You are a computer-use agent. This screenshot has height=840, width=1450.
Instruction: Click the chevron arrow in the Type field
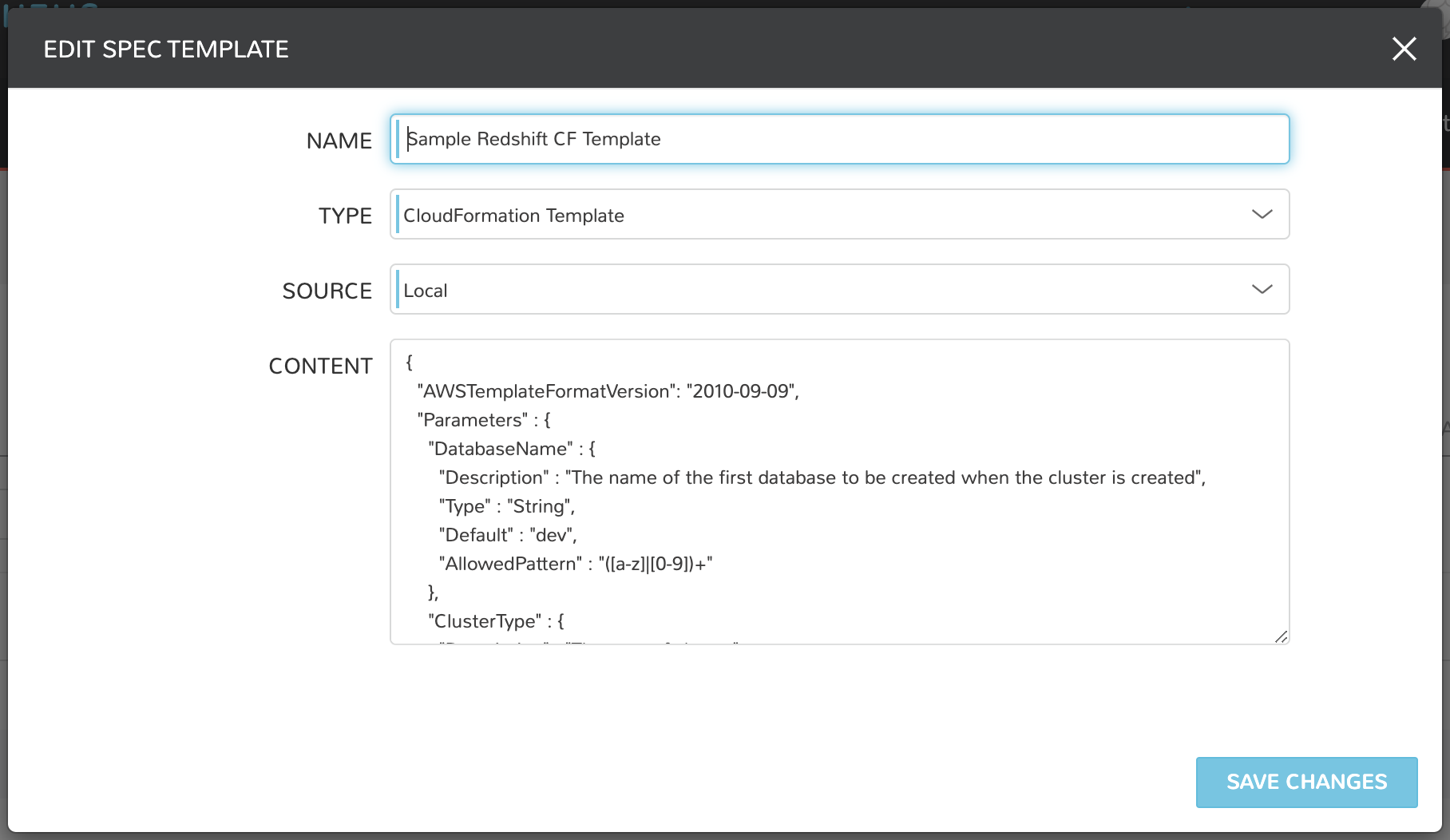[x=1262, y=215]
